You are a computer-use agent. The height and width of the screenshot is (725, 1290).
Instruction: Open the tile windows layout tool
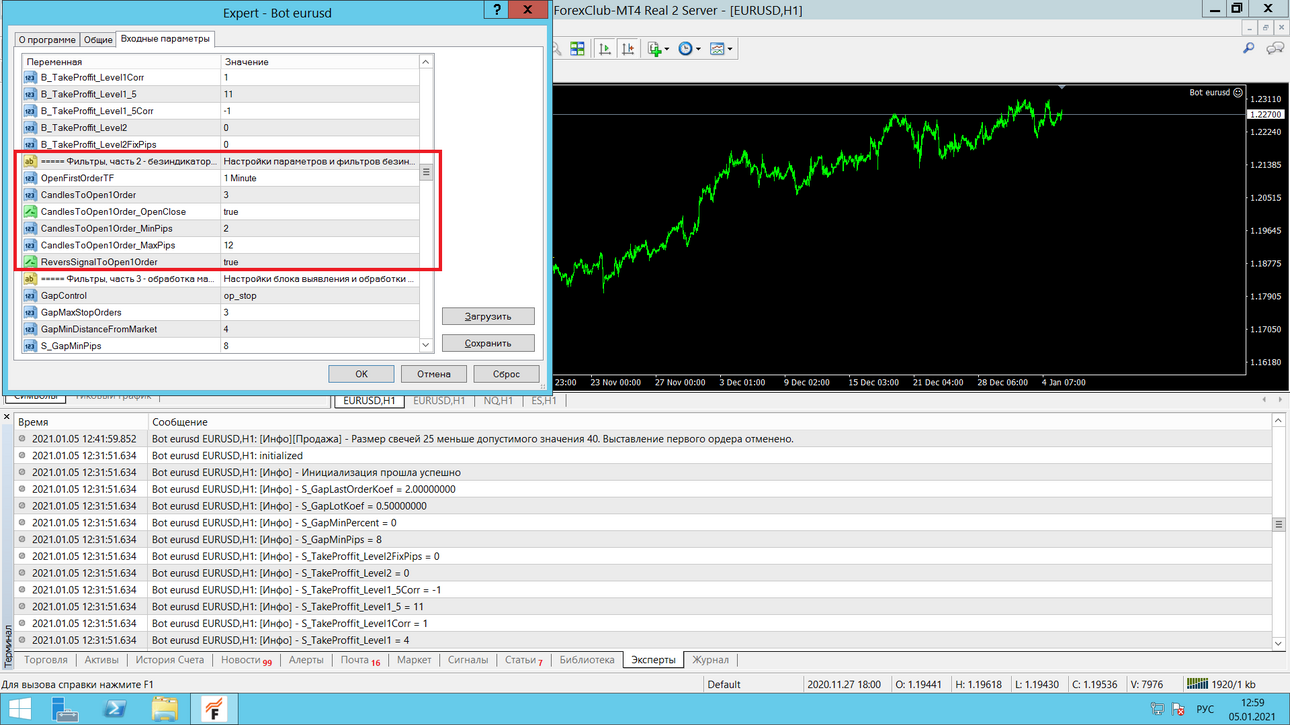577,48
